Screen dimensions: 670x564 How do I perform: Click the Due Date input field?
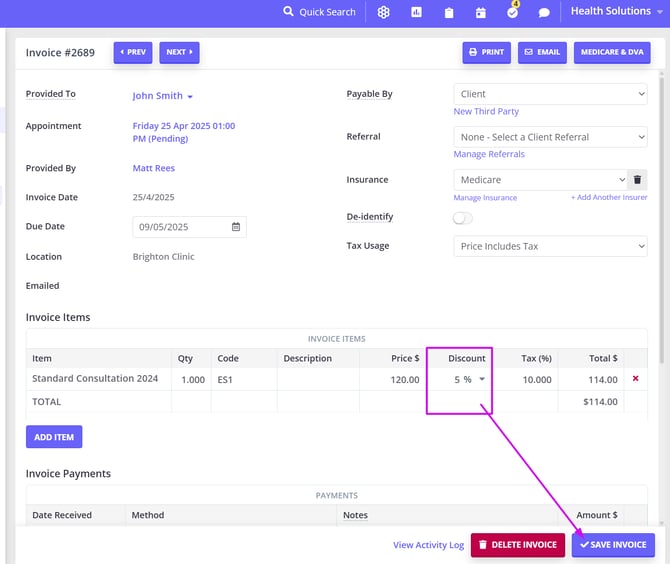point(183,227)
